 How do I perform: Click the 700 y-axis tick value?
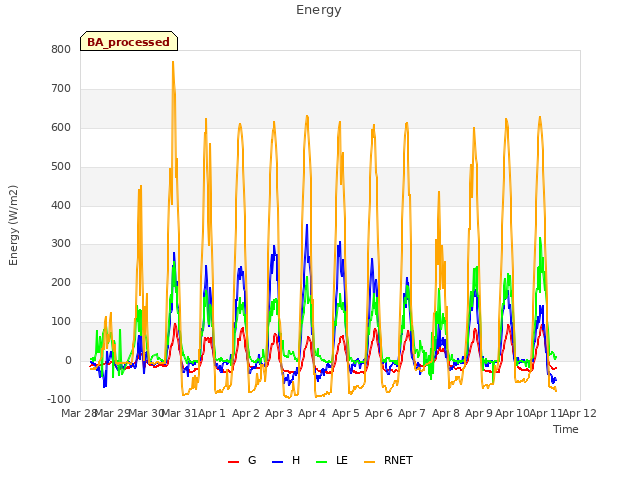[x=61, y=89]
